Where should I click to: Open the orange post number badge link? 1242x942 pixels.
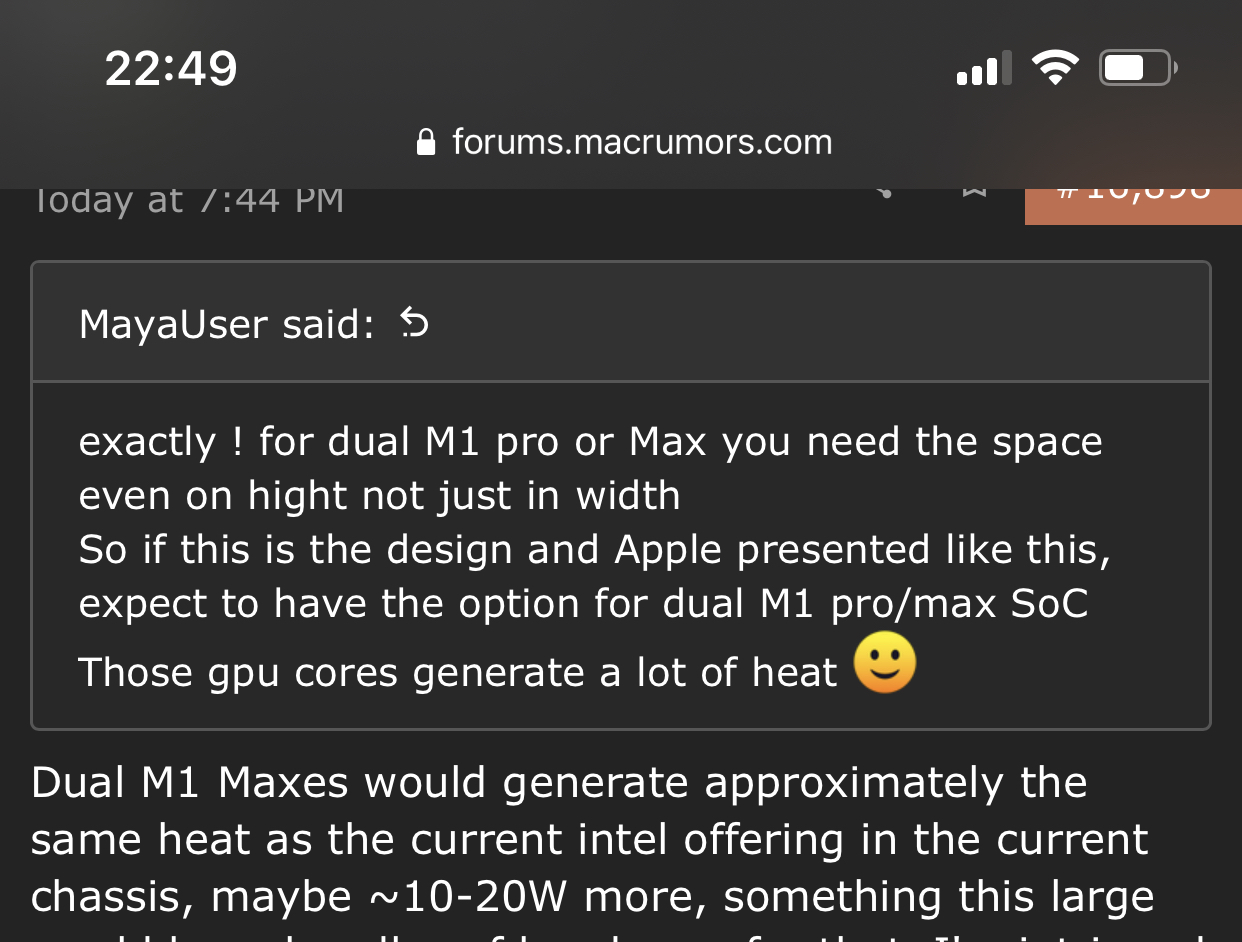pos(1133,200)
